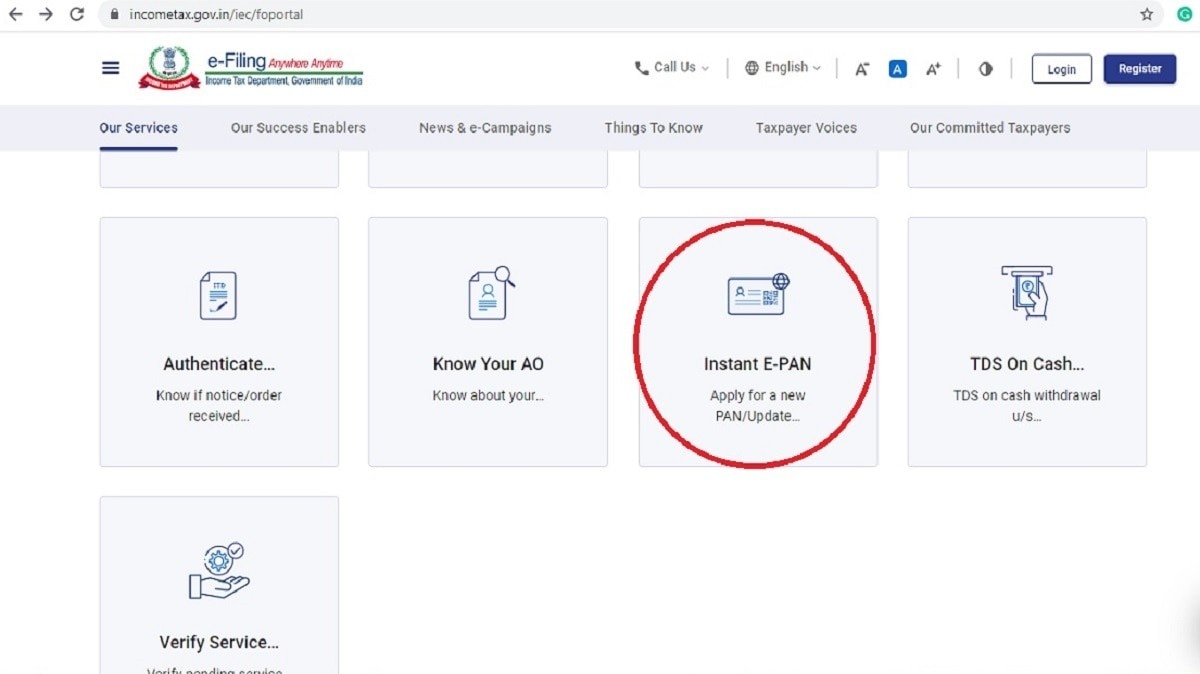Click the Login button
Viewport: 1200px width, 674px height.
1061,69
